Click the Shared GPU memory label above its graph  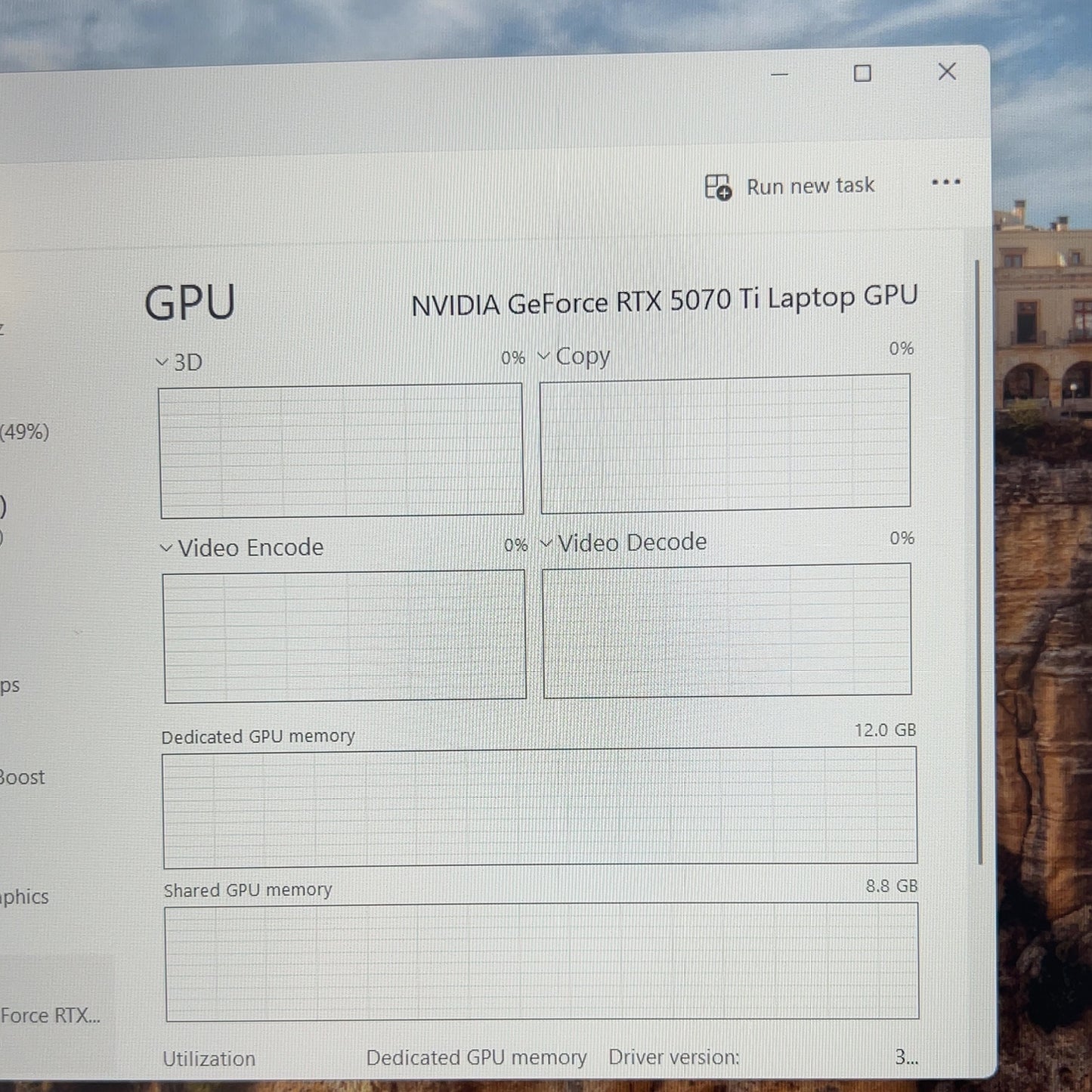248,890
